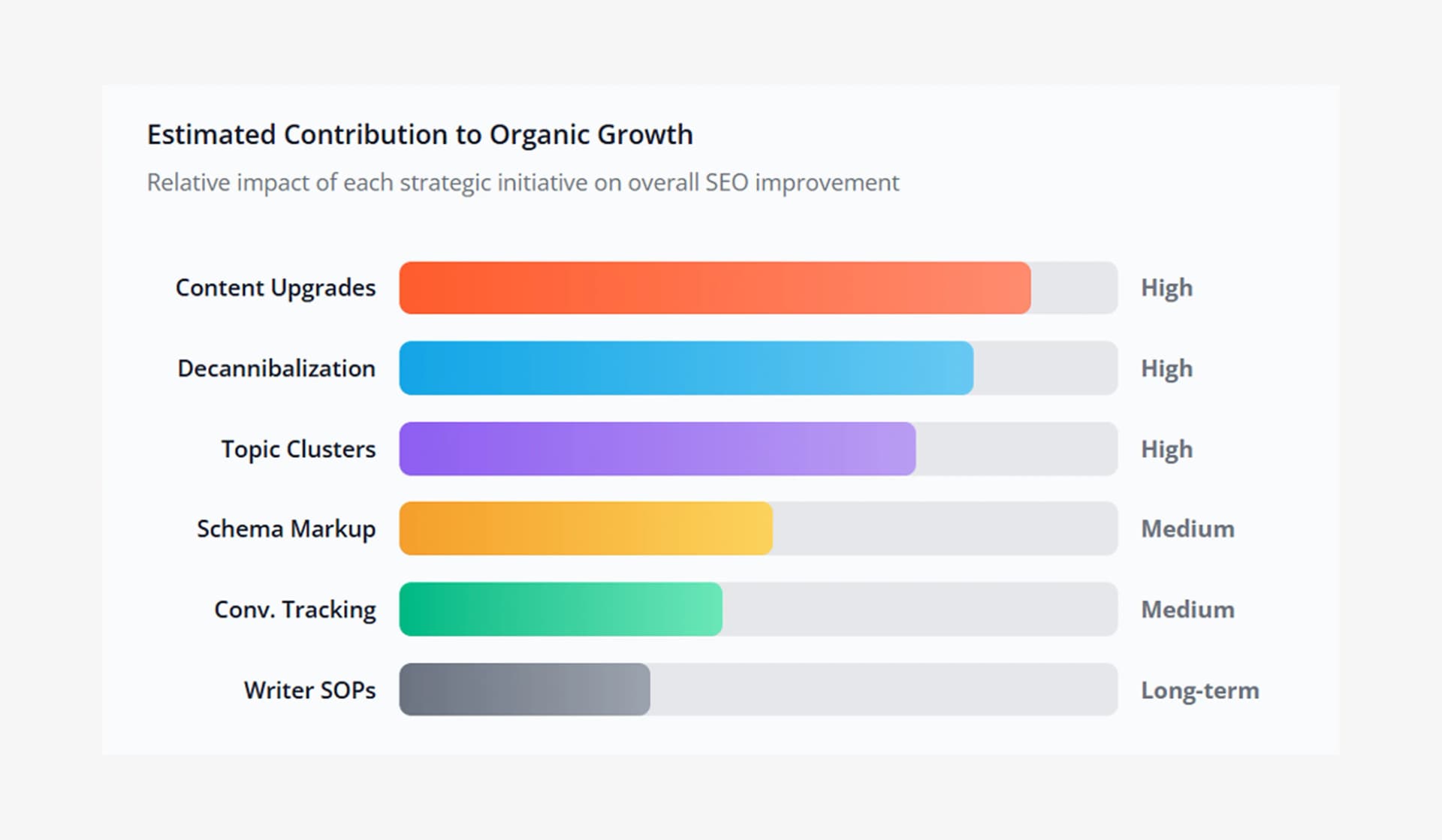Screen dimensions: 1442x840
Task: Click the blue Decannibalization progress bar
Action: pyautogui.click(x=686, y=368)
